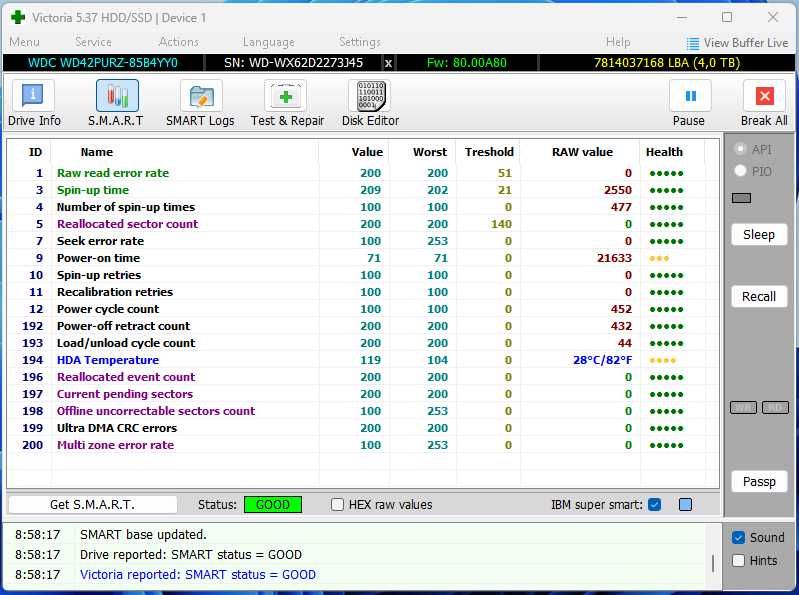Toggle the HEX raw values checkbox
This screenshot has height=595, width=799.
[337, 505]
